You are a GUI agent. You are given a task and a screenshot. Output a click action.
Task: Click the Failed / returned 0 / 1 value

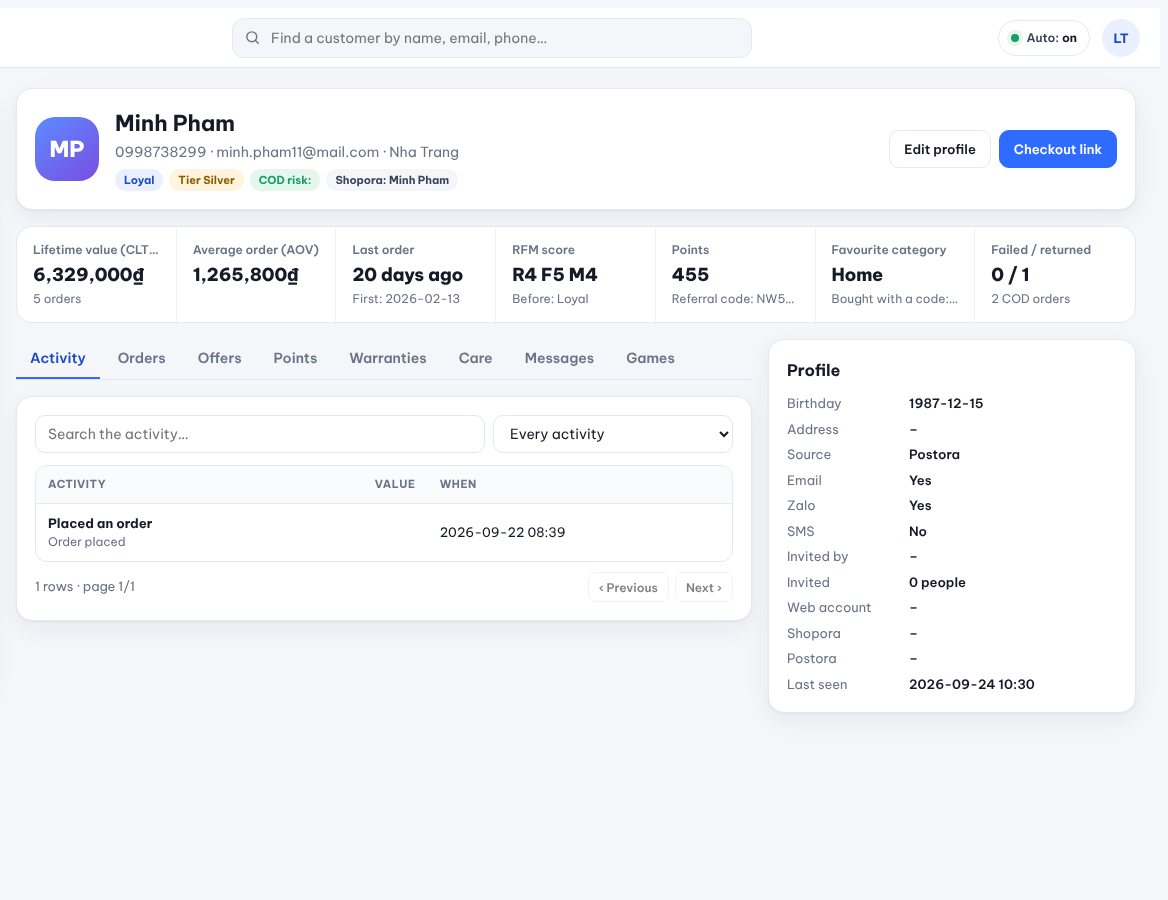coord(1010,275)
